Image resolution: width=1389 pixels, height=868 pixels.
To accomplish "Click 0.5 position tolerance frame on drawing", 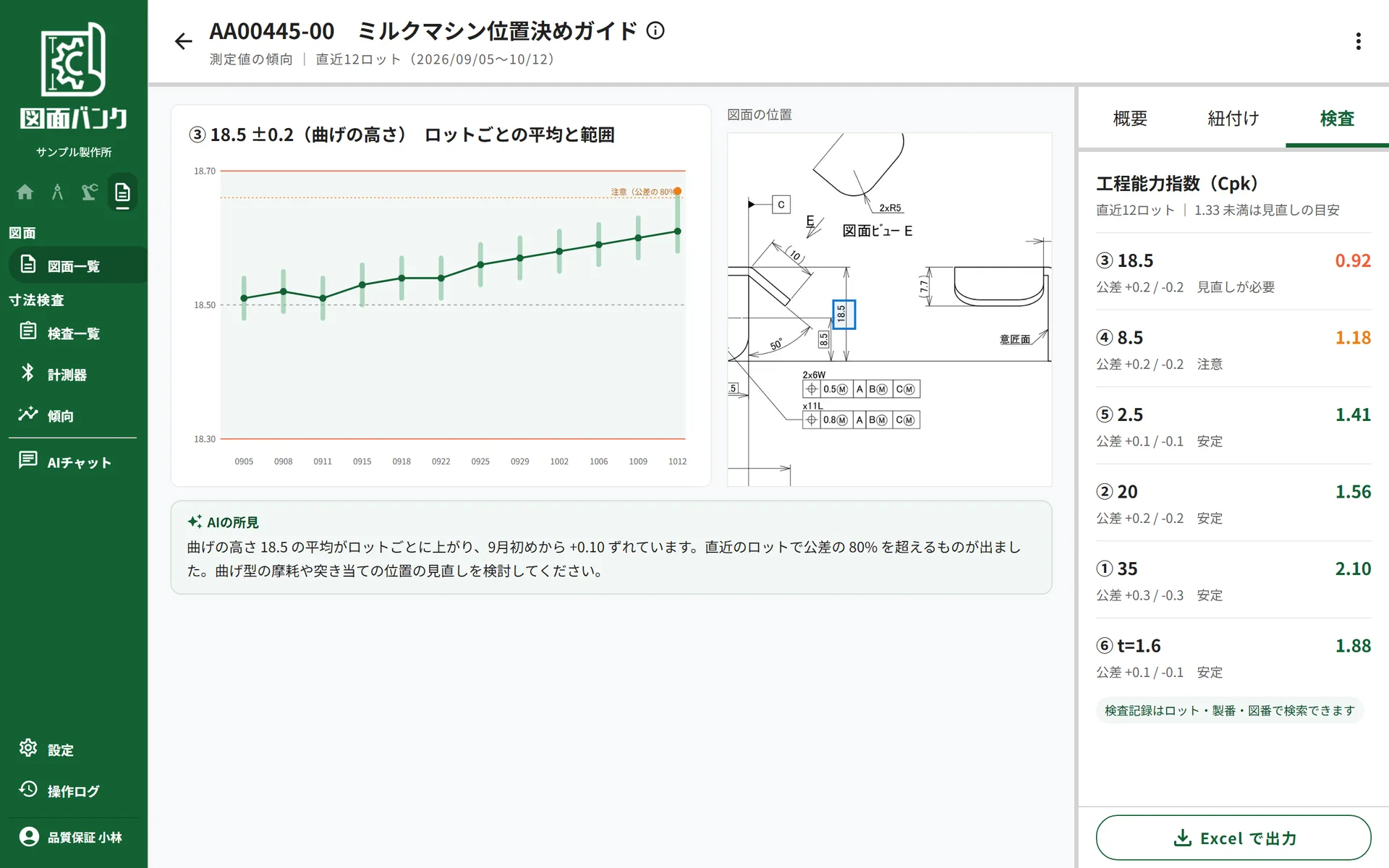I will [861, 388].
